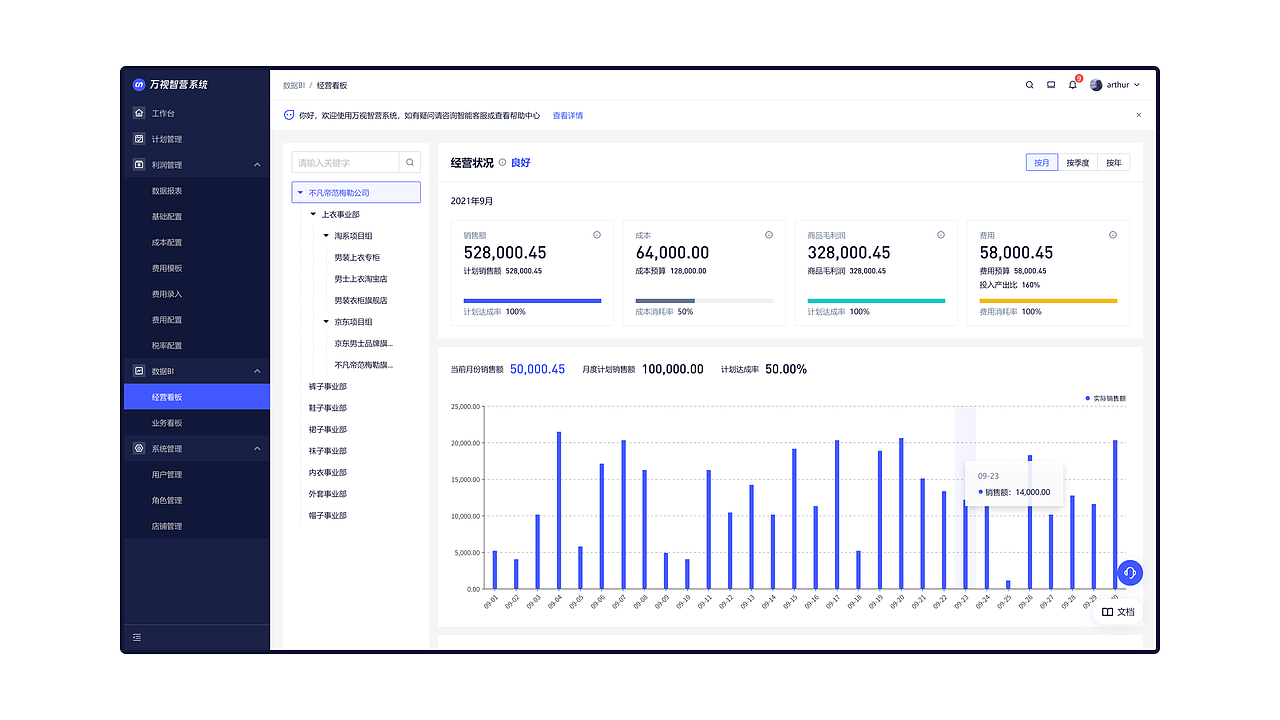Collapse the 系统管理 menu group

257,449
